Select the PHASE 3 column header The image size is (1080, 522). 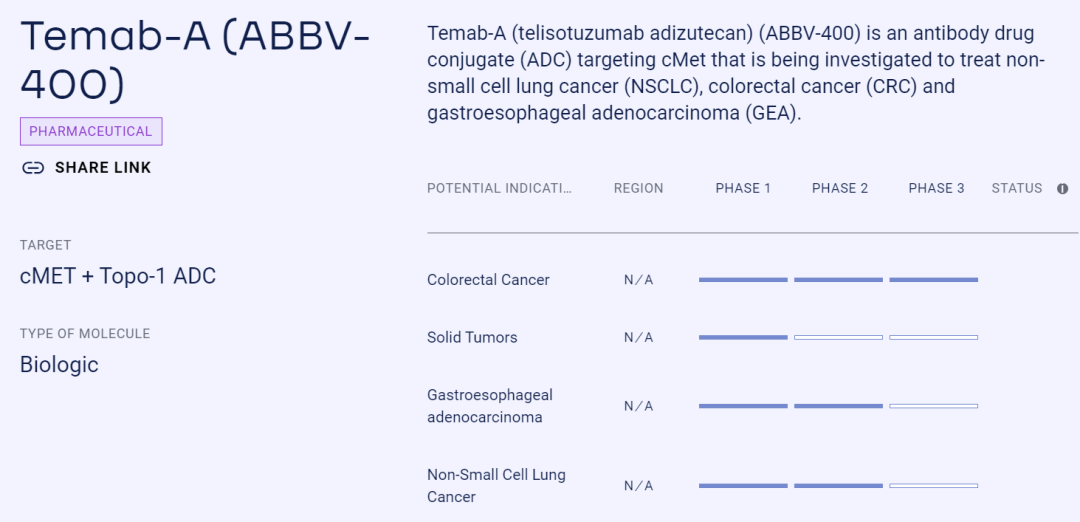936,189
